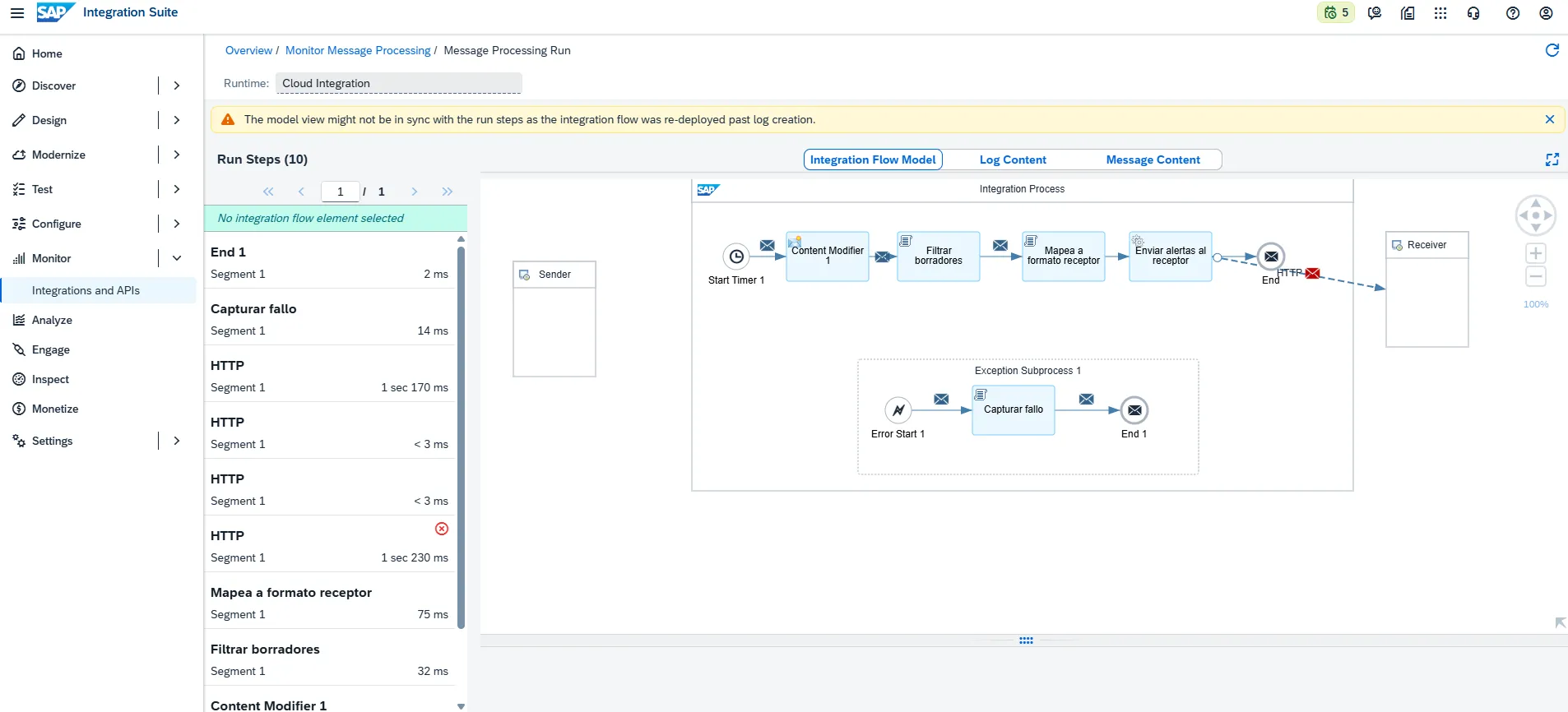Select the Start Timer 1 event icon
Image resolution: width=1568 pixels, height=712 pixels.
tap(736, 257)
